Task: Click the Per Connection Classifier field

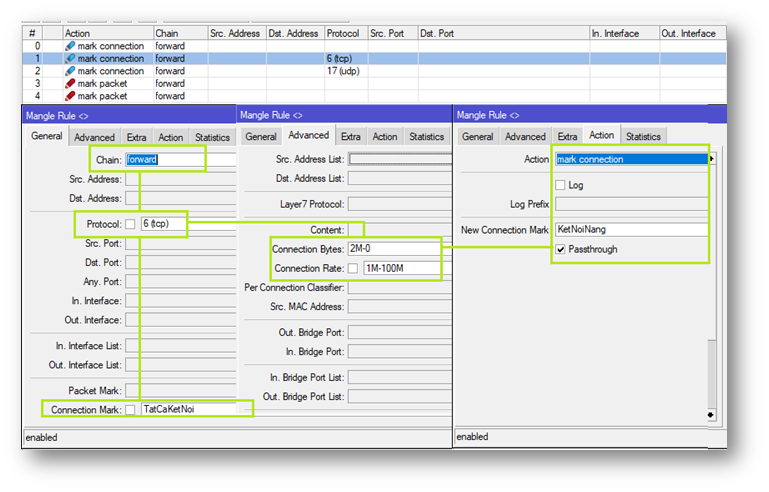Action: 400,287
